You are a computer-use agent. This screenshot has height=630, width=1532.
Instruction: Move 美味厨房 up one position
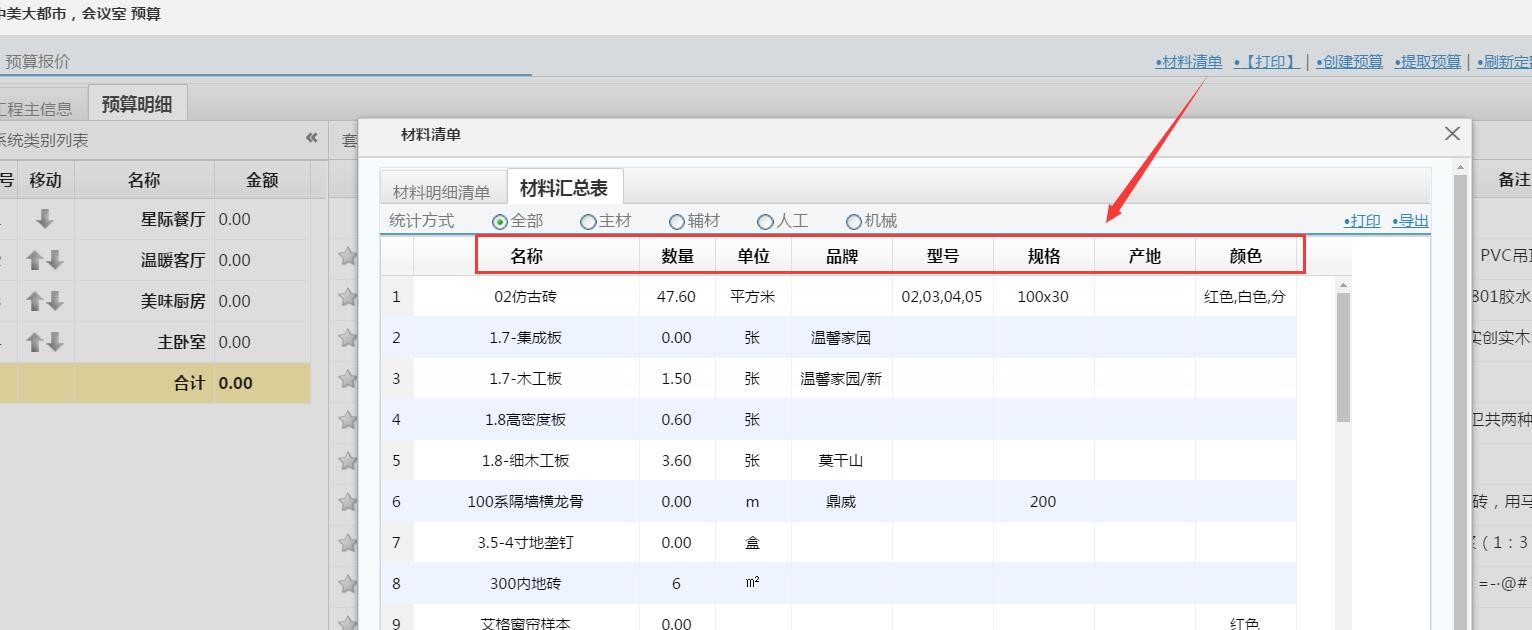click(35, 302)
